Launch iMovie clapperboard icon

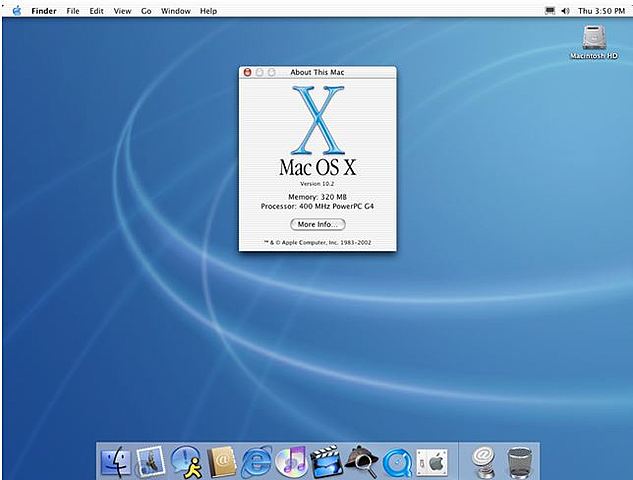(327, 462)
